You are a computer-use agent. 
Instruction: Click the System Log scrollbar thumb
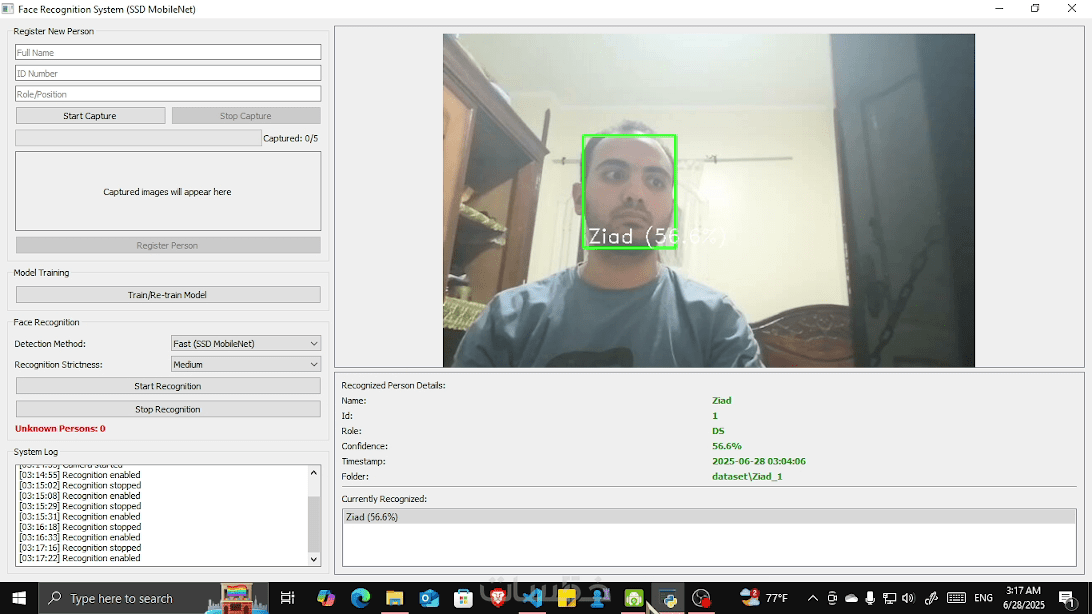[313, 524]
